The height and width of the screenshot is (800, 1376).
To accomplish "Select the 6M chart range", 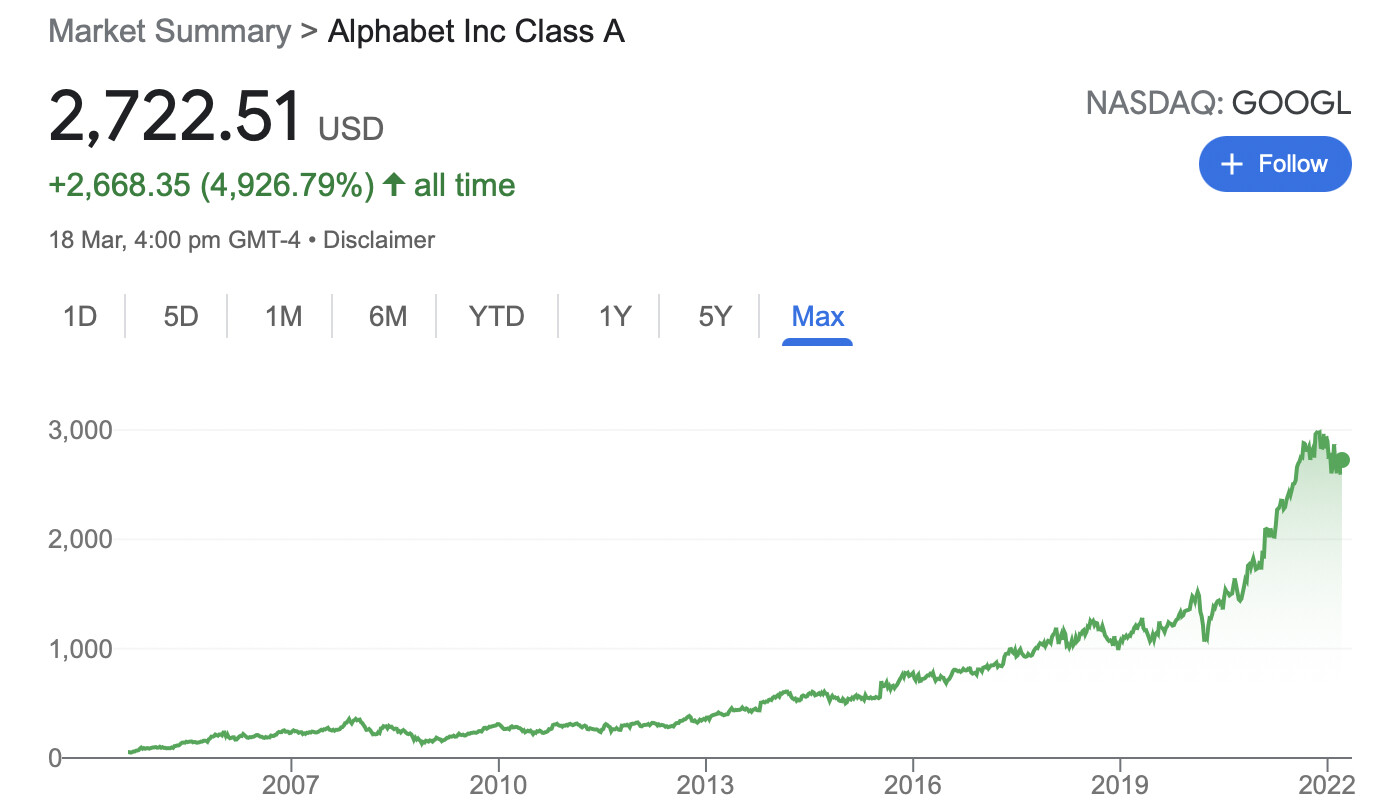I will (388, 317).
